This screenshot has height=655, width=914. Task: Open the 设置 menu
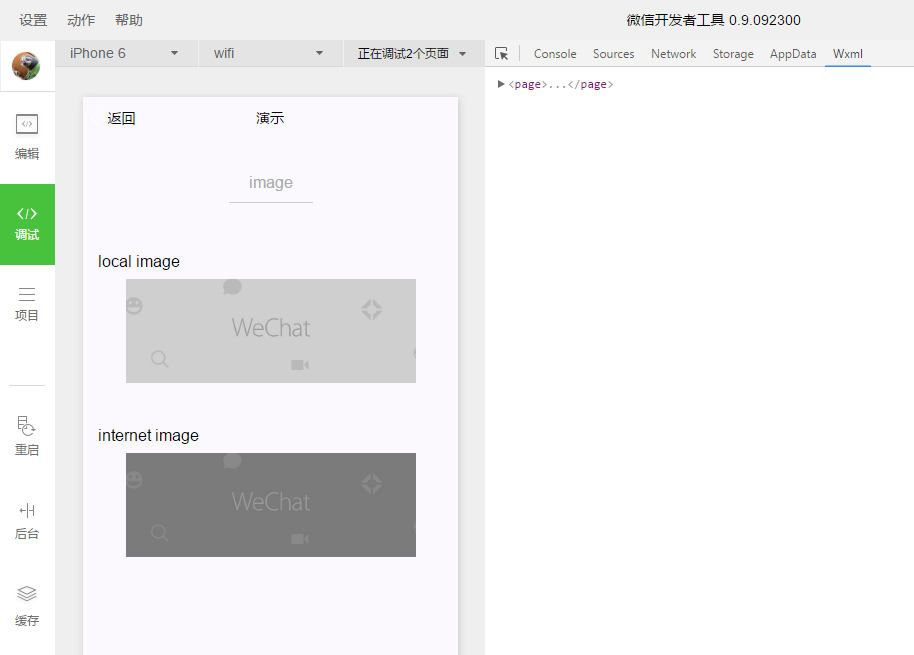pos(33,20)
